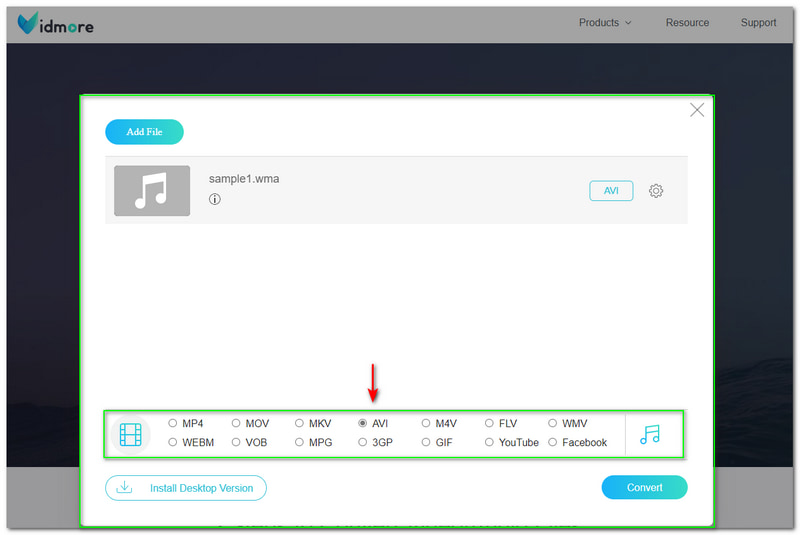Pick YouTube output preset

(x=489, y=442)
